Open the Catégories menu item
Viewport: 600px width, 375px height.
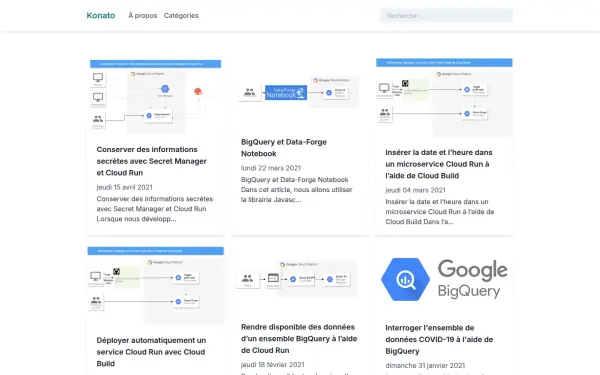(181, 16)
